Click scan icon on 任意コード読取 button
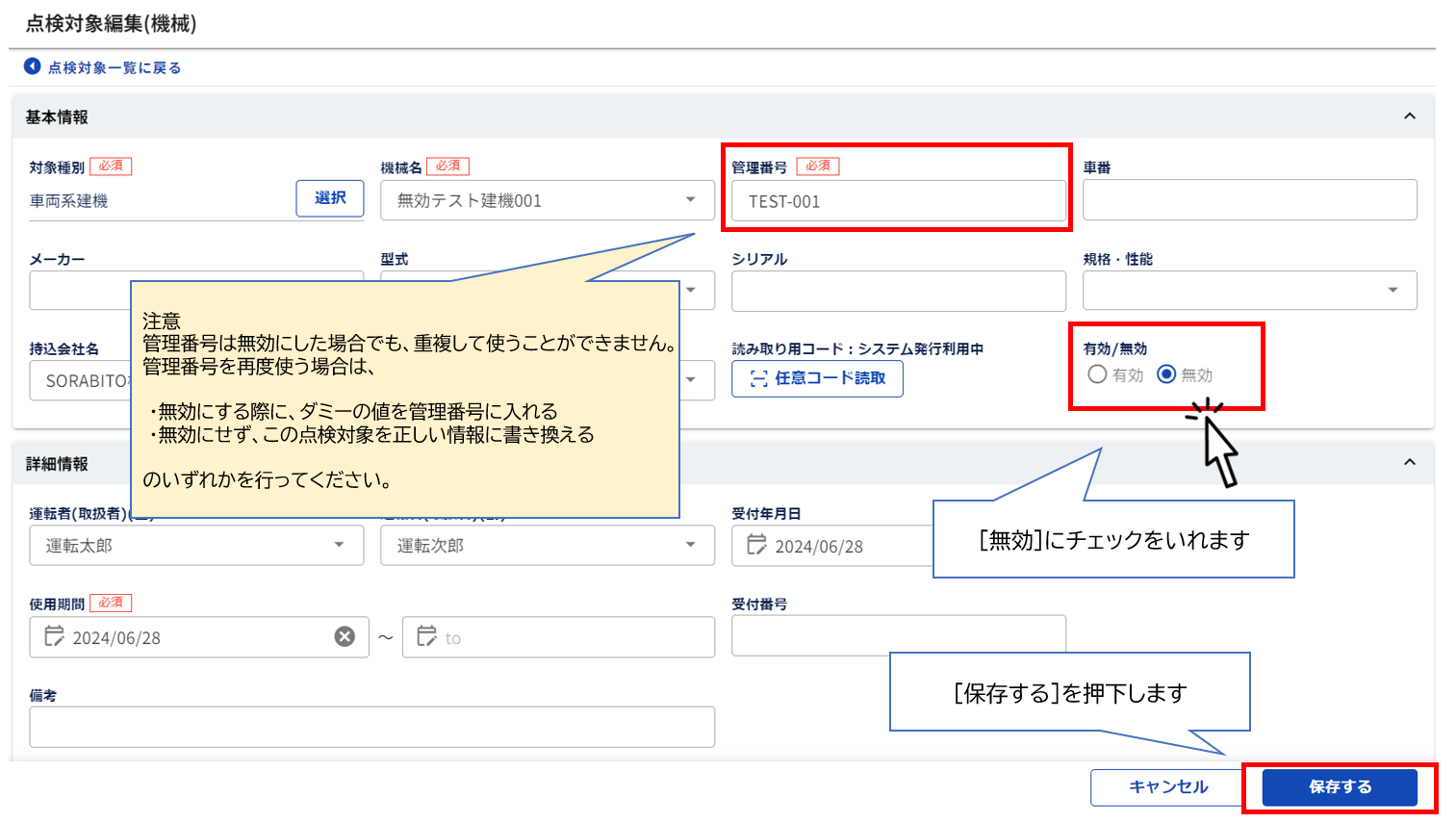1456x823 pixels. 758,378
